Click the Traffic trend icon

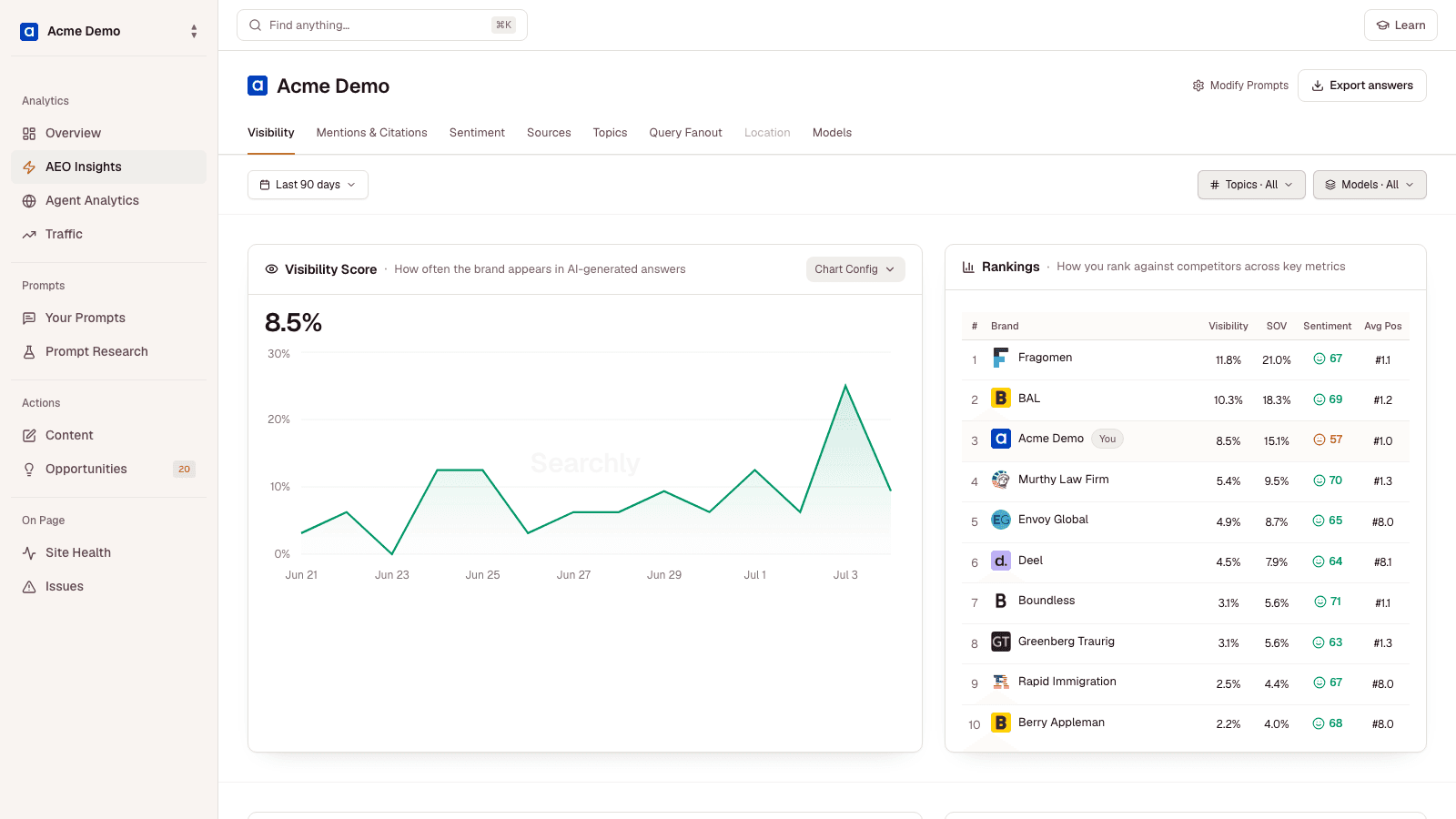[x=29, y=235]
